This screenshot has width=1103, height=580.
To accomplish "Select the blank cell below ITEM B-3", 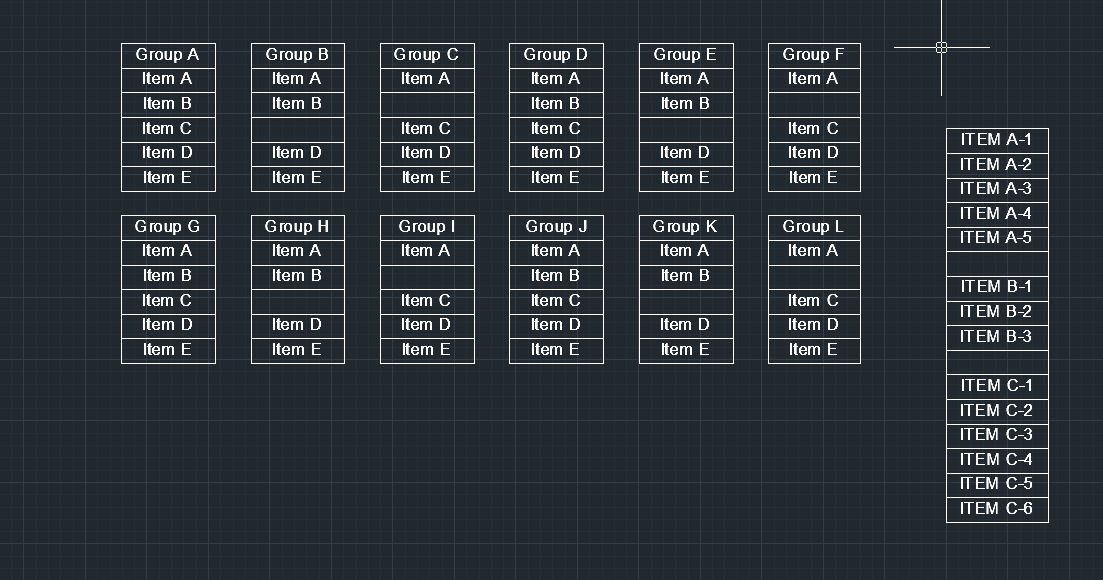I will pos(997,362).
